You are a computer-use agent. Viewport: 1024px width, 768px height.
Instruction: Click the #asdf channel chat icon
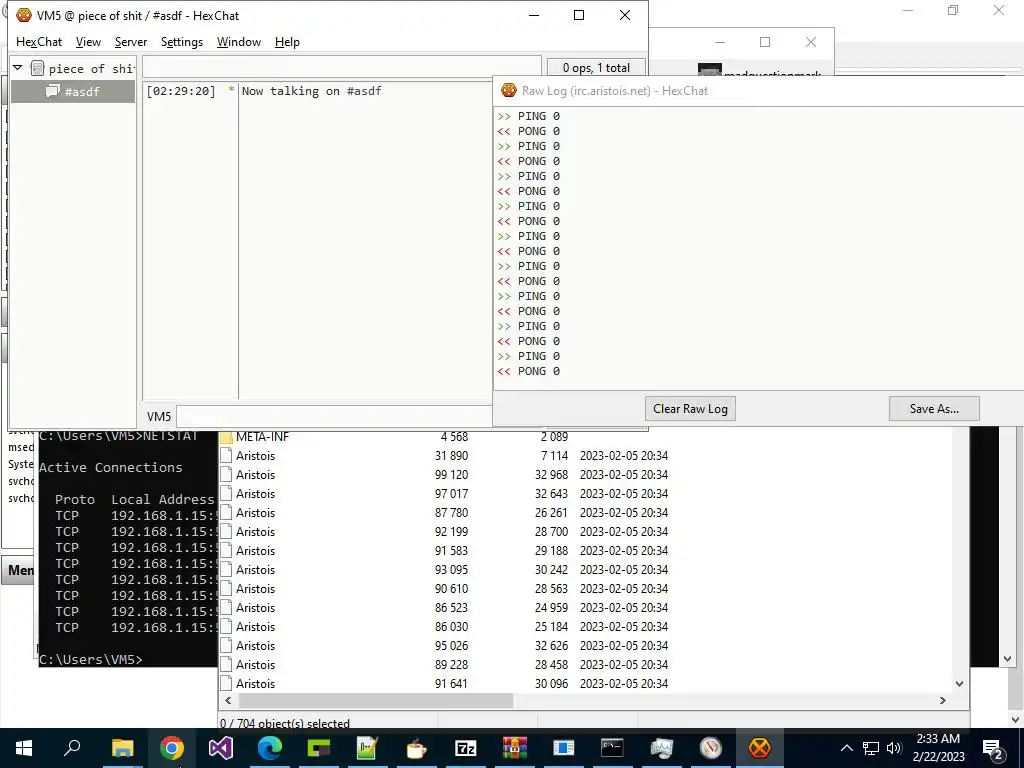click(53, 91)
